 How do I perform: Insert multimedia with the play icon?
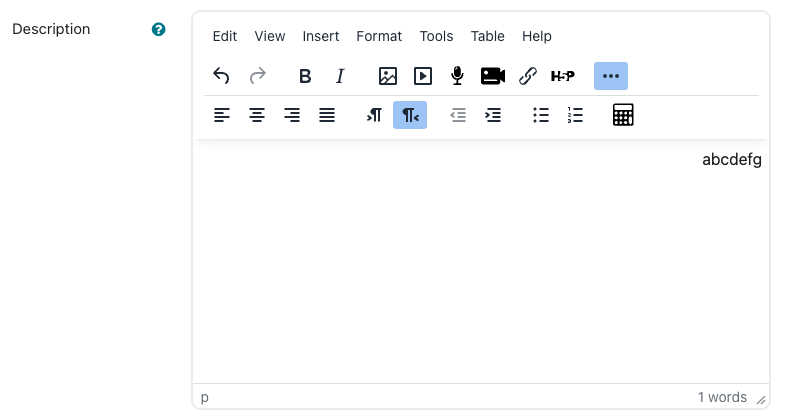click(x=423, y=76)
